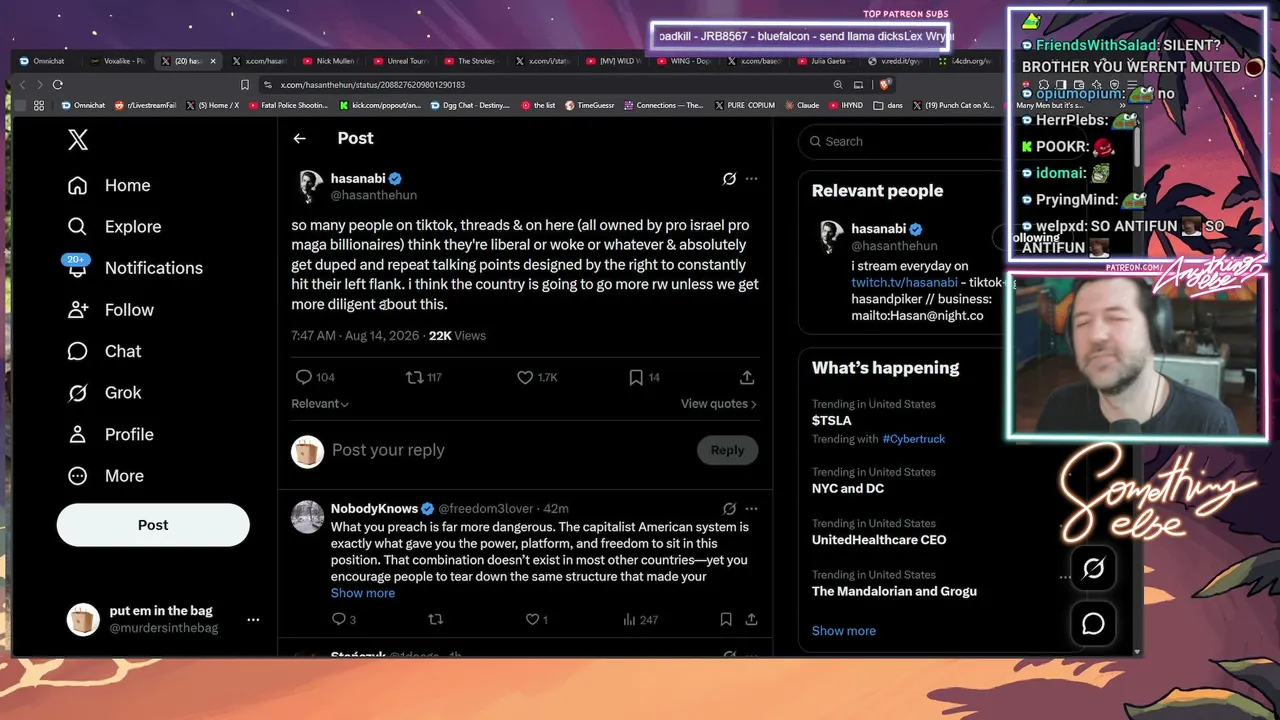Click the X logo in the sidebar
1280x720 pixels.
[78, 140]
